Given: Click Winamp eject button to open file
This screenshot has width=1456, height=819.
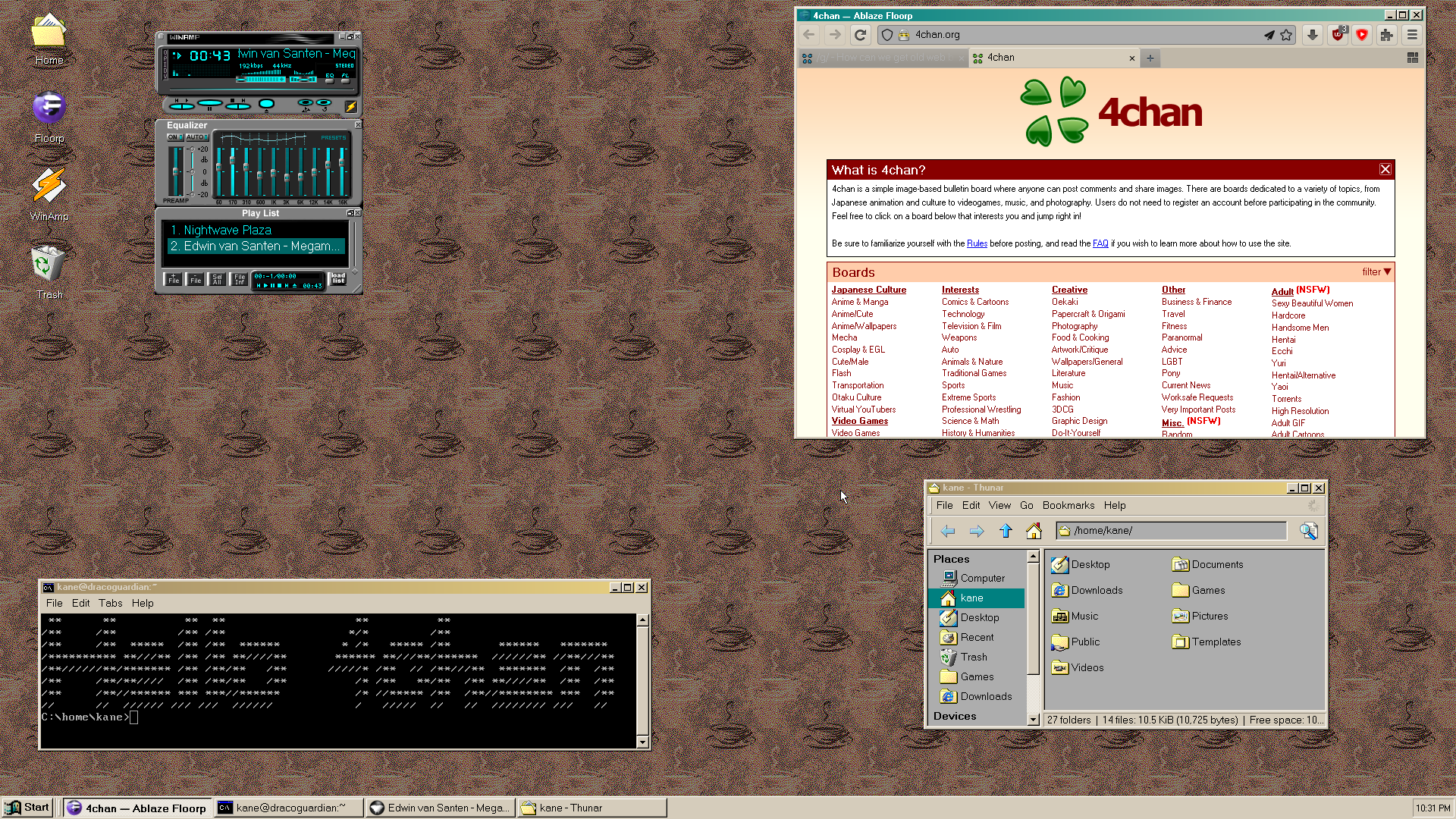Looking at the screenshot, I should (x=266, y=104).
